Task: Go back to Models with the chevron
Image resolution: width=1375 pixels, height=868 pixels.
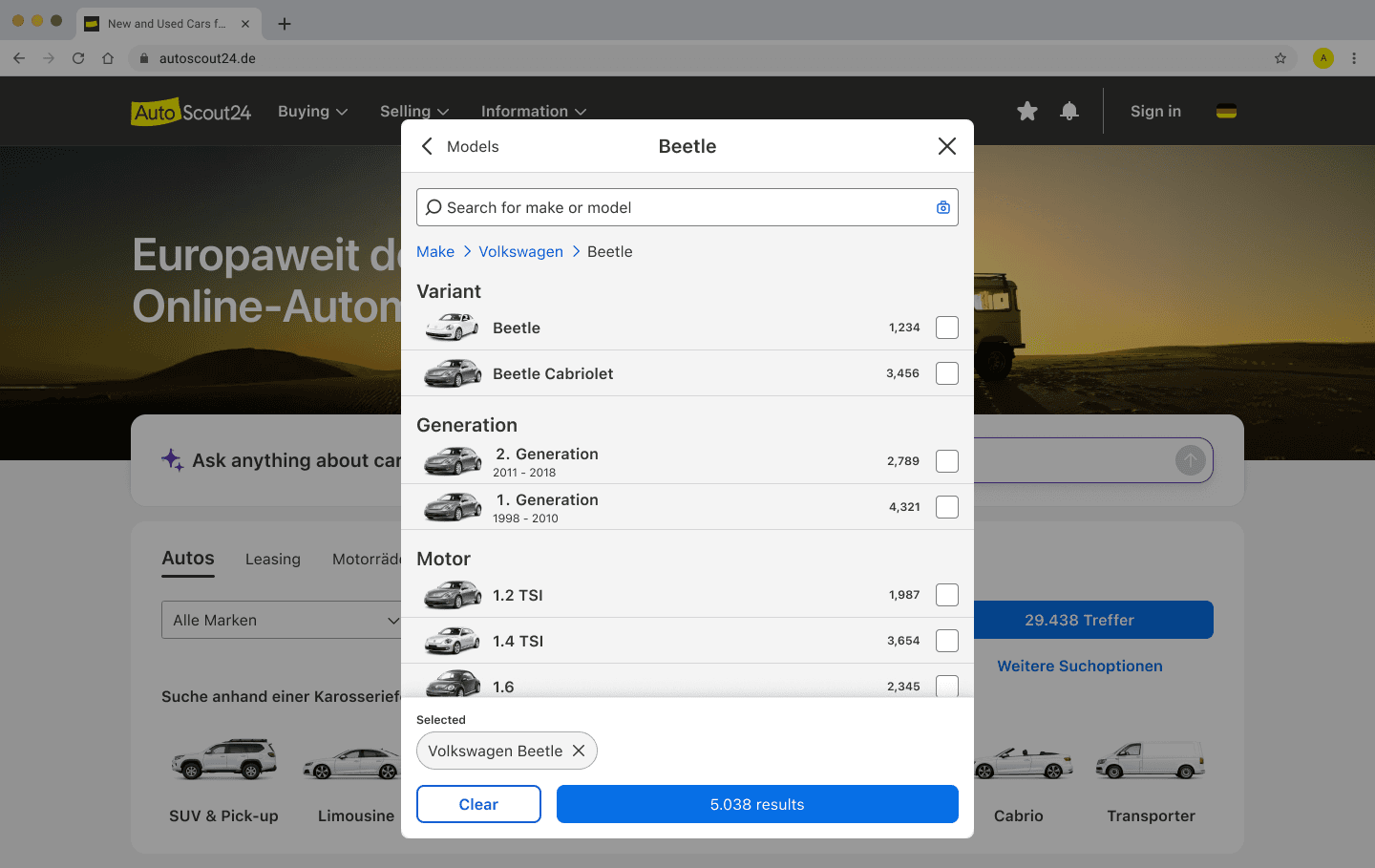Action: click(427, 146)
